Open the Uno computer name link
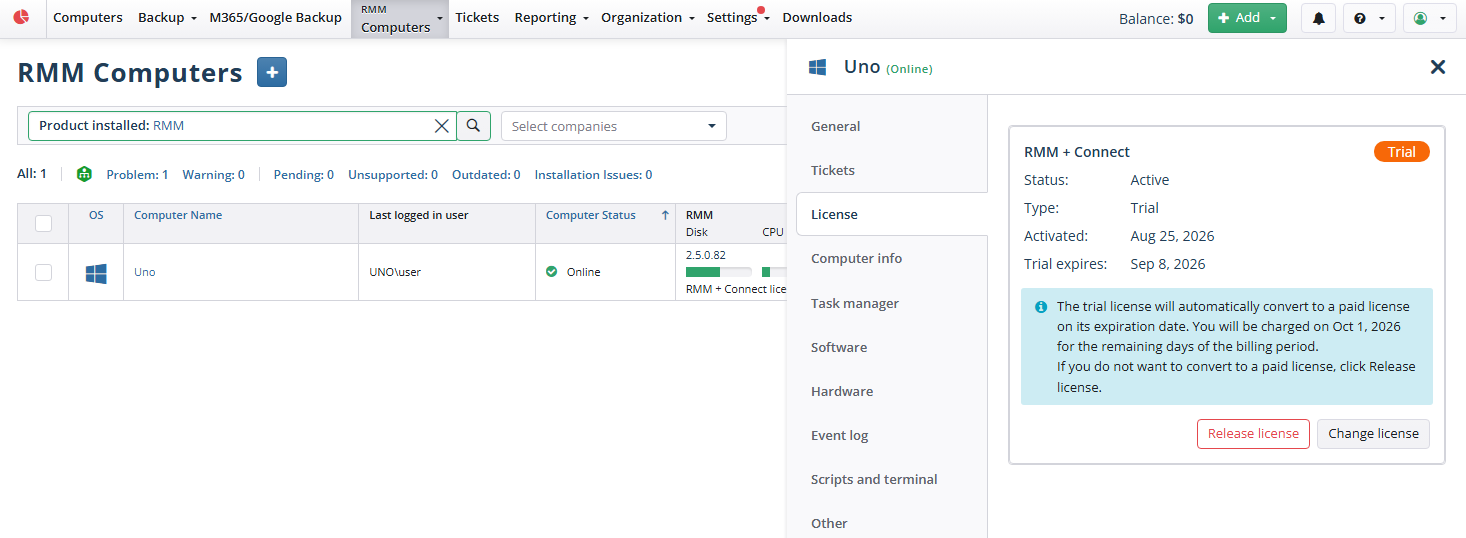 (145, 272)
